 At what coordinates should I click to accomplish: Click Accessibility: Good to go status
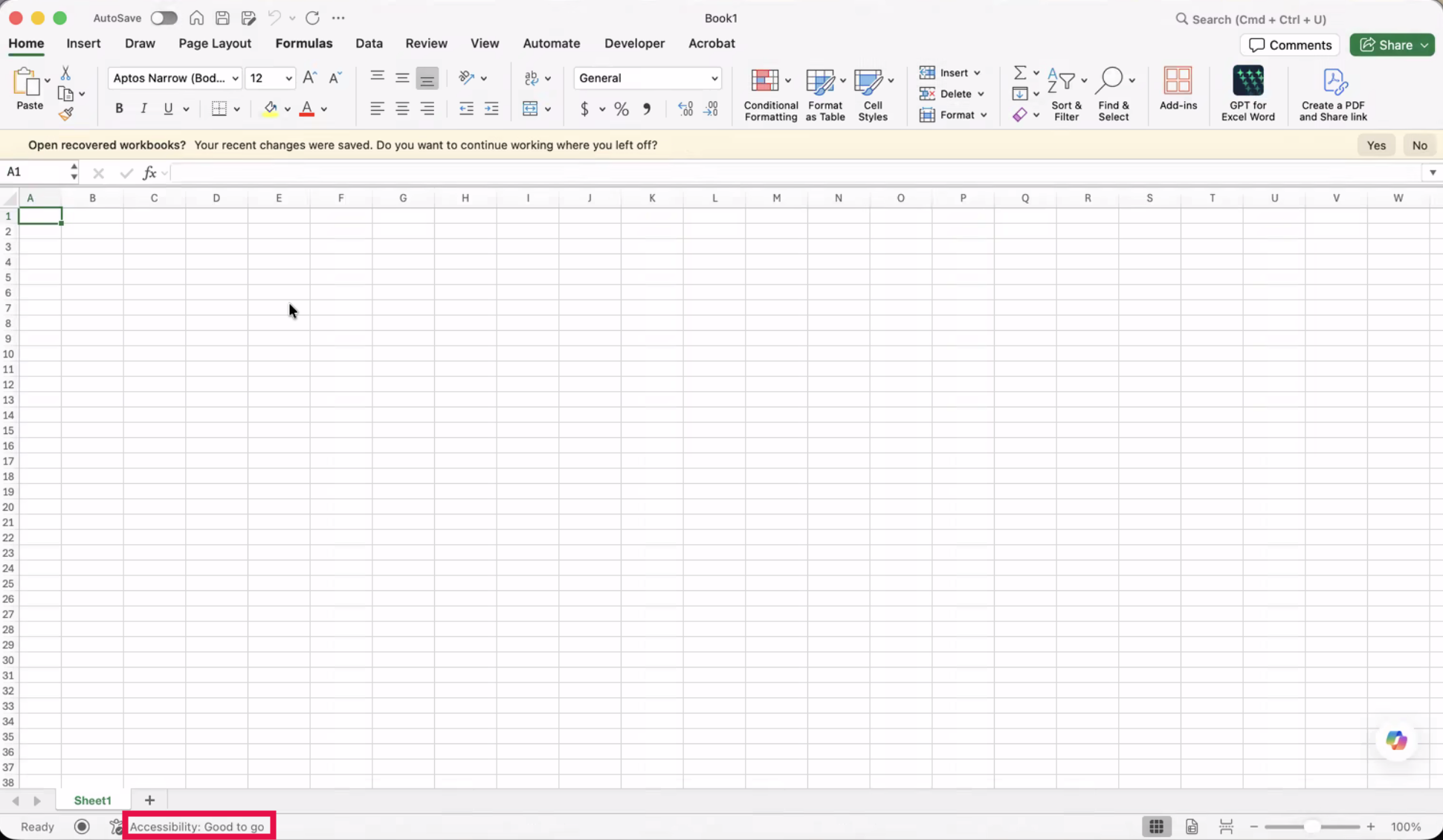[197, 827]
